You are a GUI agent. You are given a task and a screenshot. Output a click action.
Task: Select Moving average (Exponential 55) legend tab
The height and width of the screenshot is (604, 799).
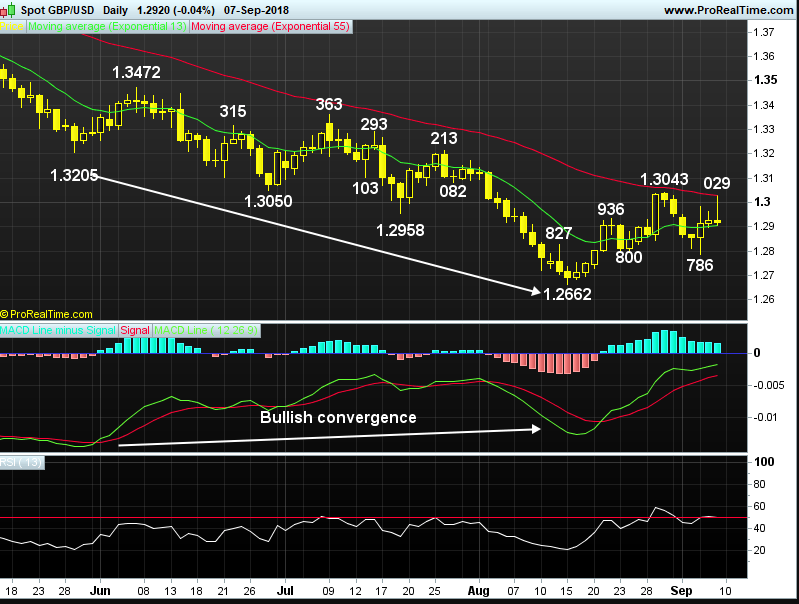(x=271, y=27)
